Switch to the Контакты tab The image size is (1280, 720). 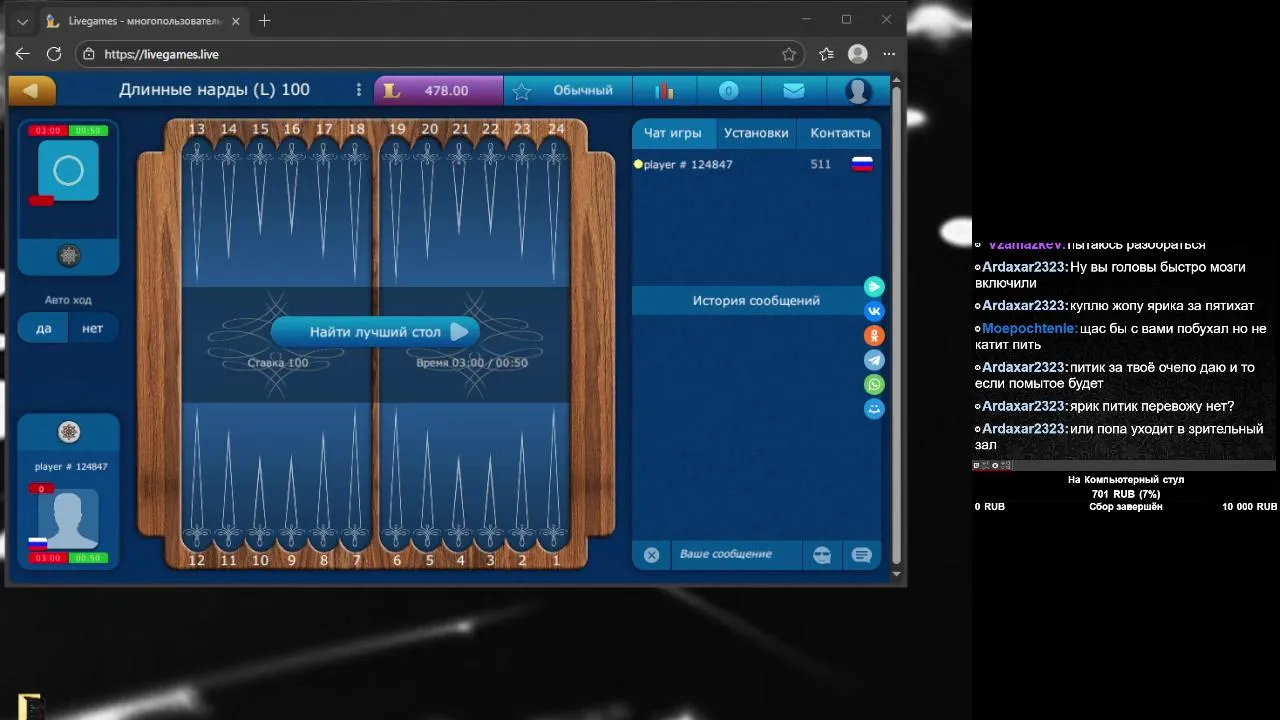tap(840, 132)
